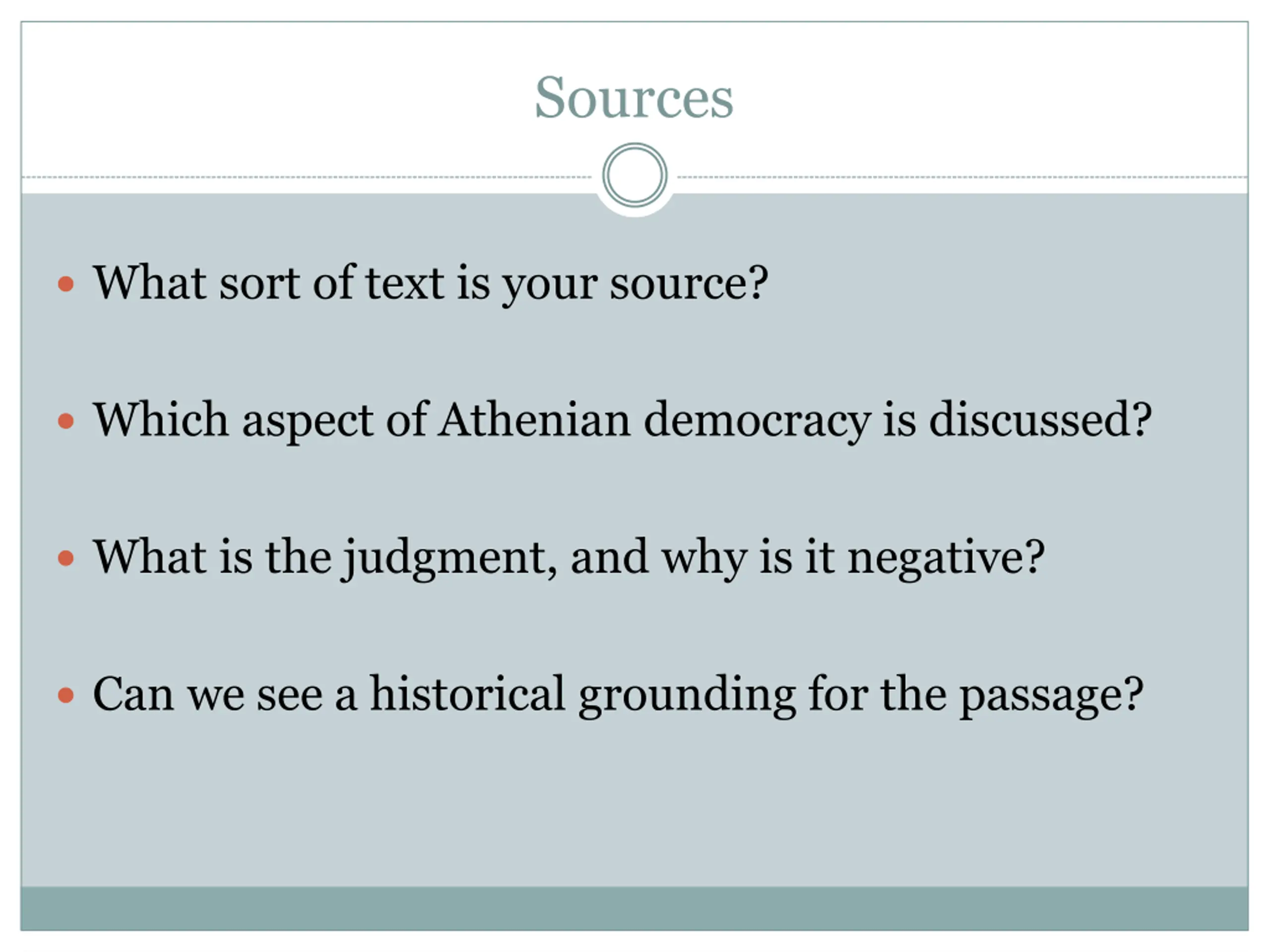This screenshot has width=1270, height=952.
Task: Click the word 'Athenian' in the second bullet
Action: [x=534, y=419]
